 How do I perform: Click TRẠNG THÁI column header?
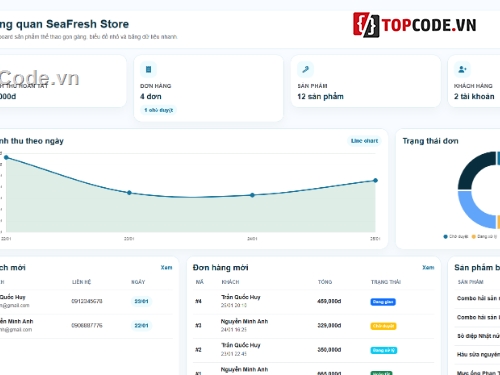386,282
